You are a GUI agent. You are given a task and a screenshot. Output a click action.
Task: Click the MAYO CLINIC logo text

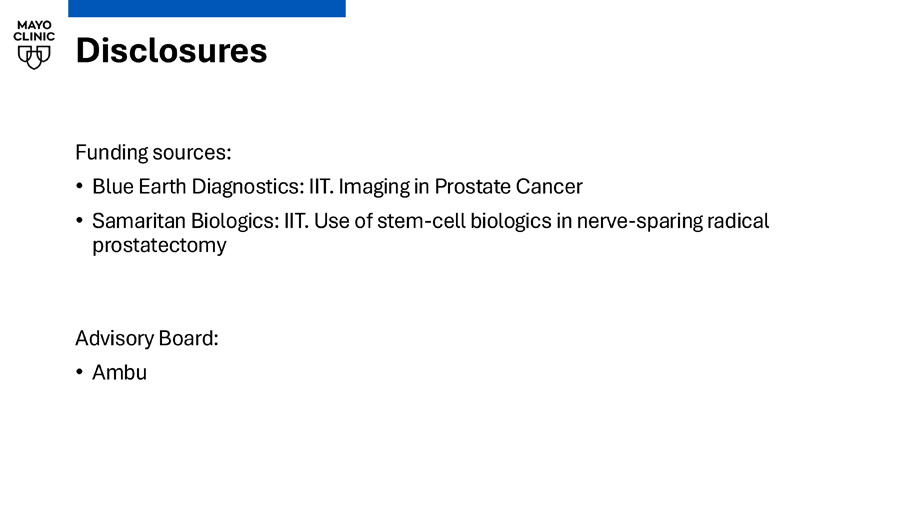[x=34, y=31]
